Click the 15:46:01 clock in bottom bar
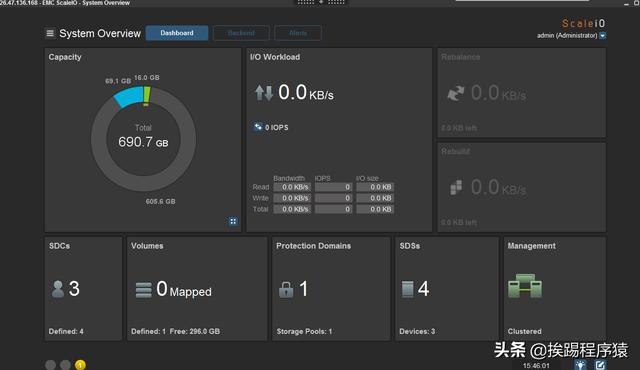Viewport: 640px width, 370px height. click(536, 366)
